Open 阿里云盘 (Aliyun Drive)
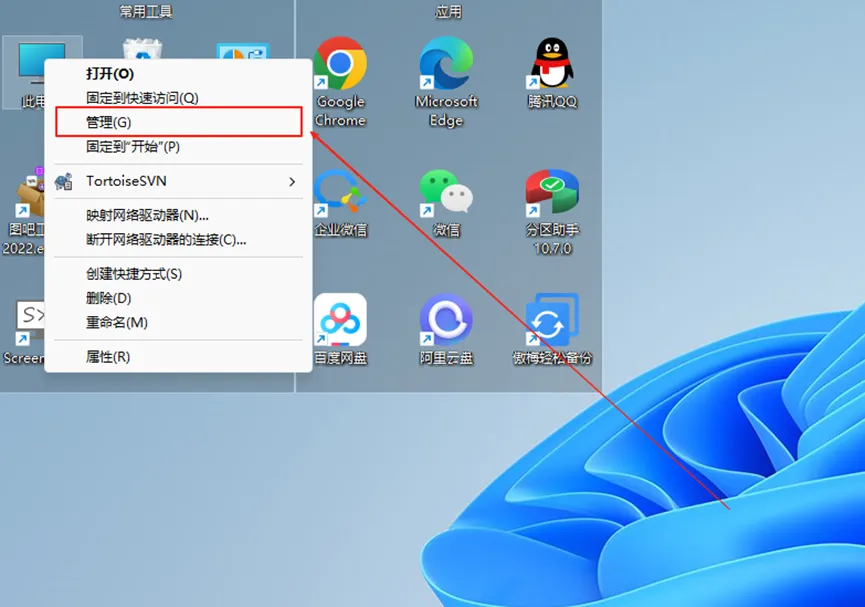The width and height of the screenshot is (865, 607). (446, 320)
